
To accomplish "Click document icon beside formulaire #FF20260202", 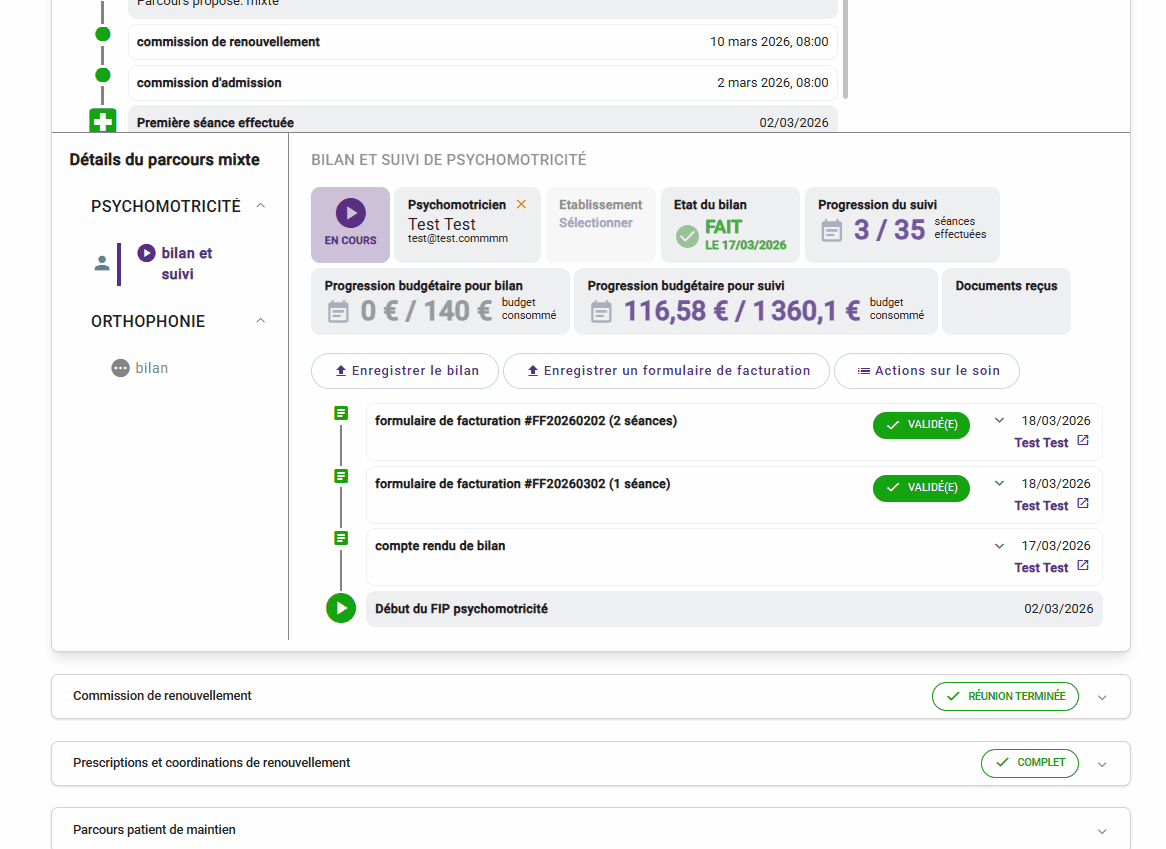I will [x=341, y=413].
